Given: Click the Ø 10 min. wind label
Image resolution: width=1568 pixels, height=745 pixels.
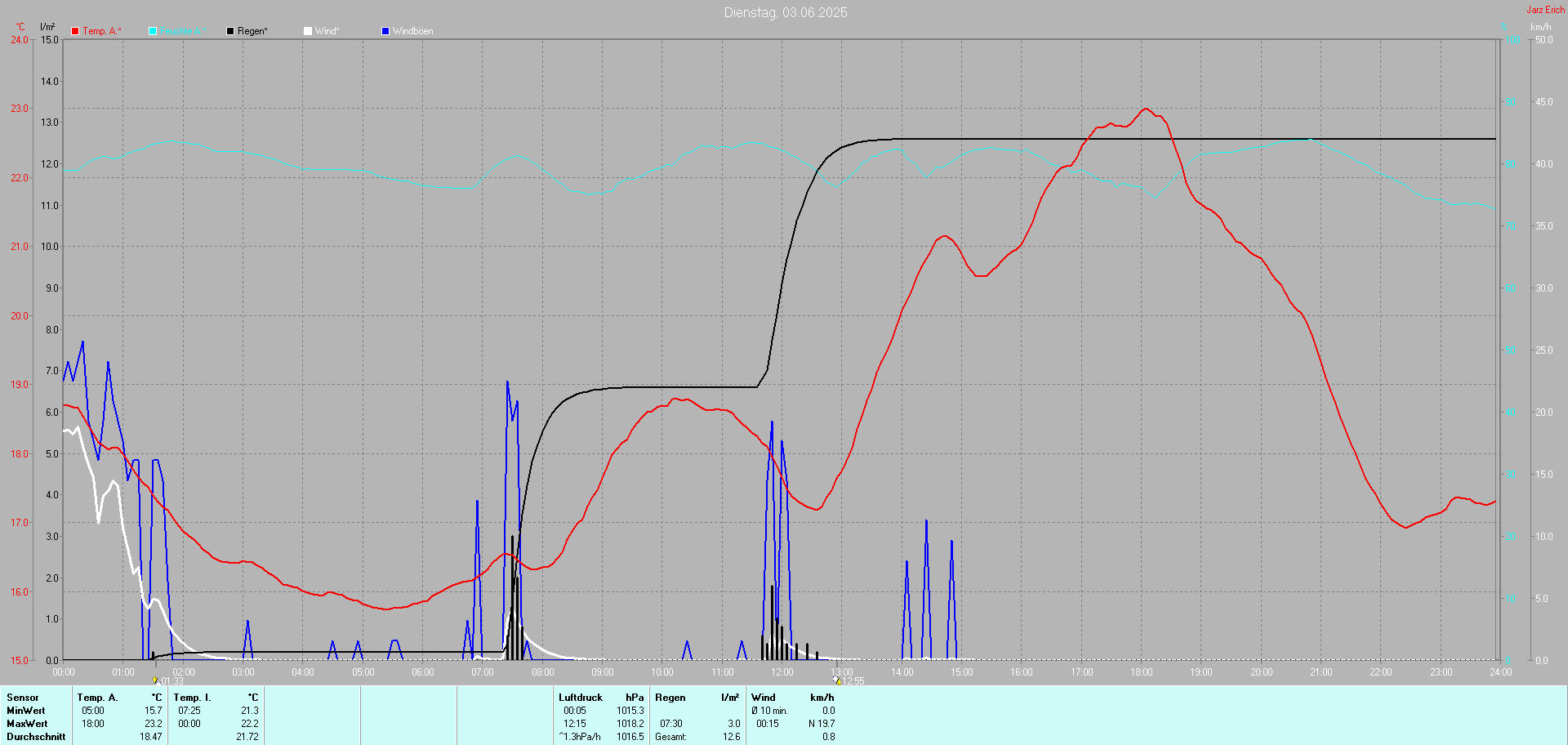Looking at the screenshot, I should point(769,711).
